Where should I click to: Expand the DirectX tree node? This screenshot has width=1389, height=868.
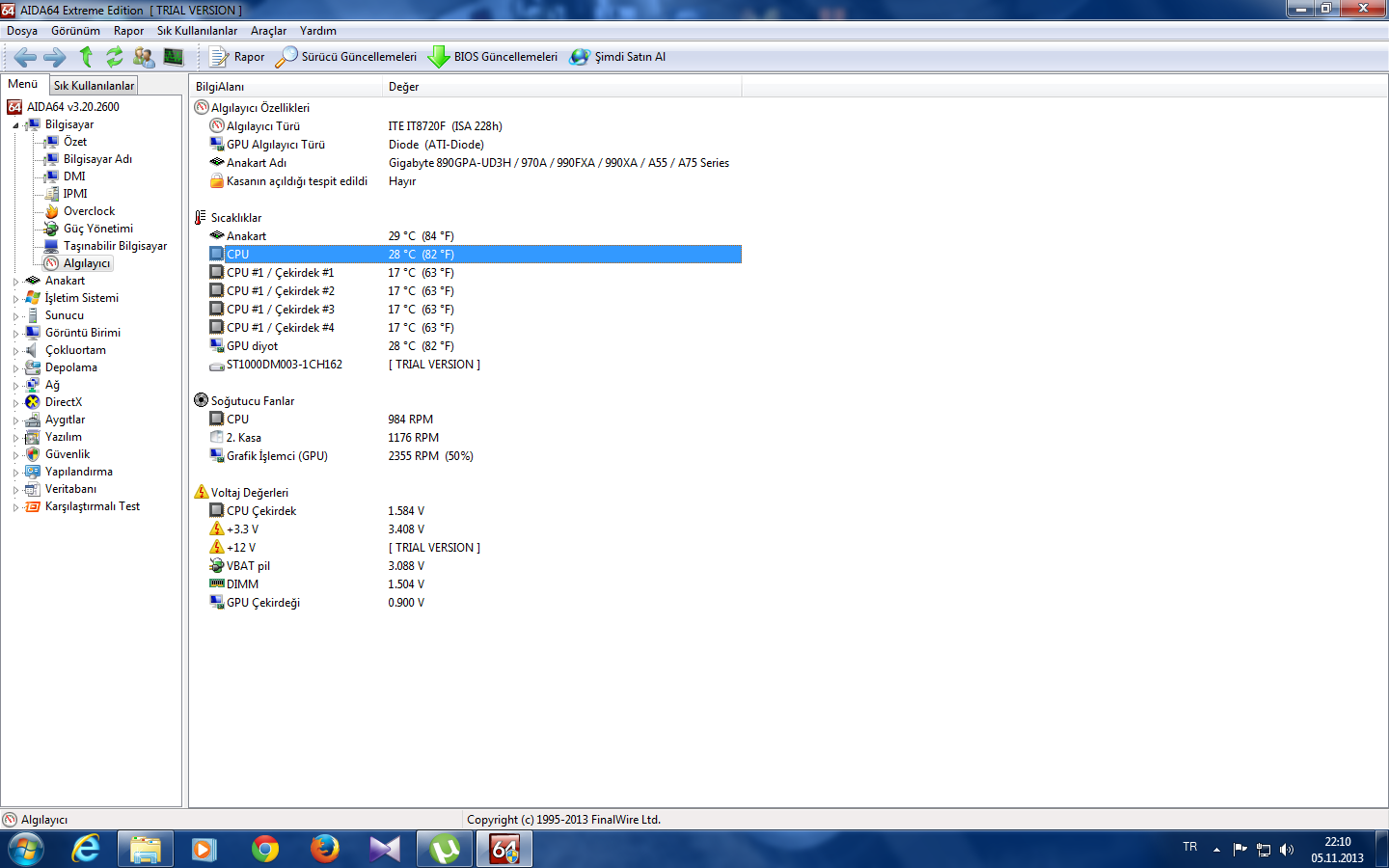(x=15, y=403)
